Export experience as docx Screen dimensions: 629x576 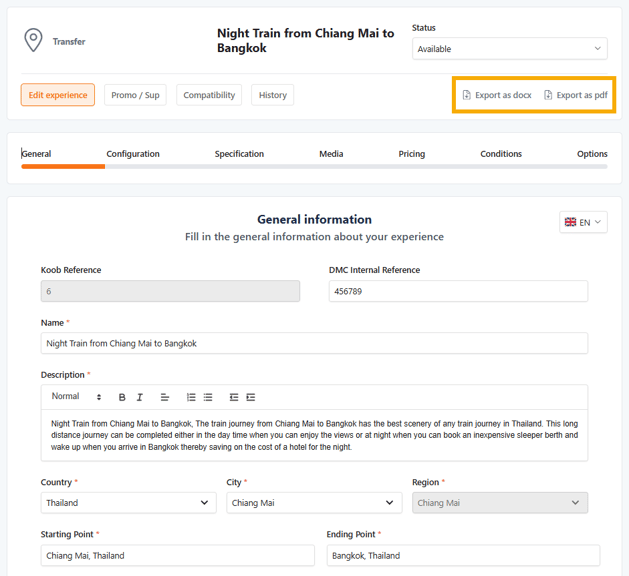(x=496, y=95)
